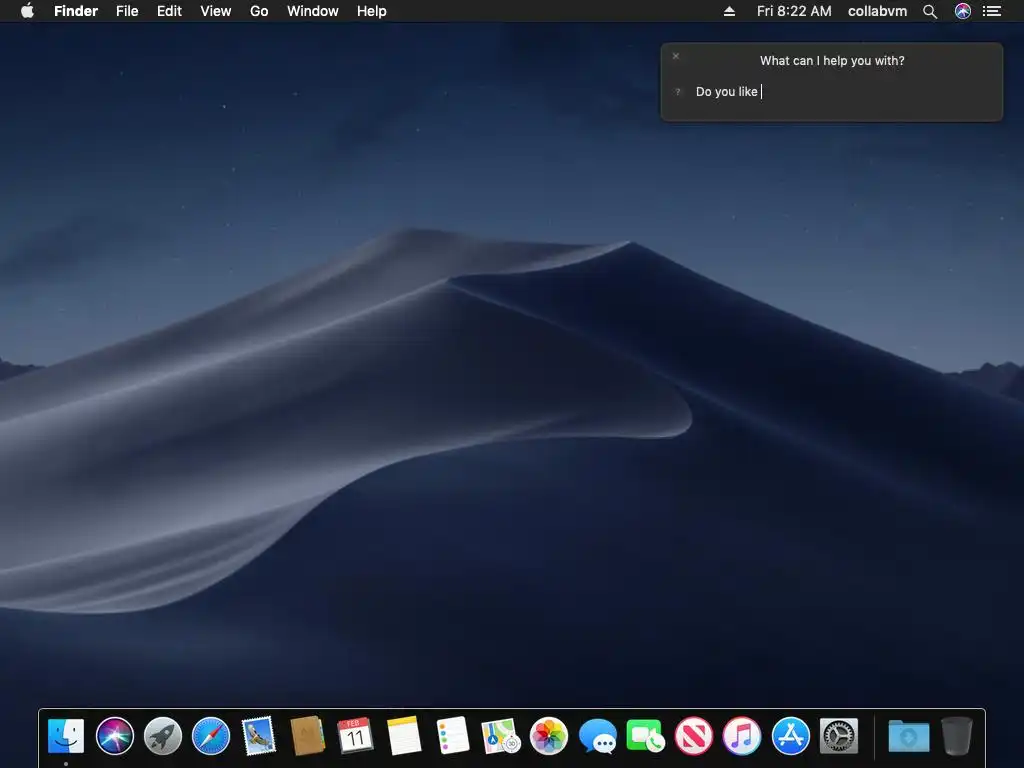Open FaceTime green icon in Dock

pos(645,736)
